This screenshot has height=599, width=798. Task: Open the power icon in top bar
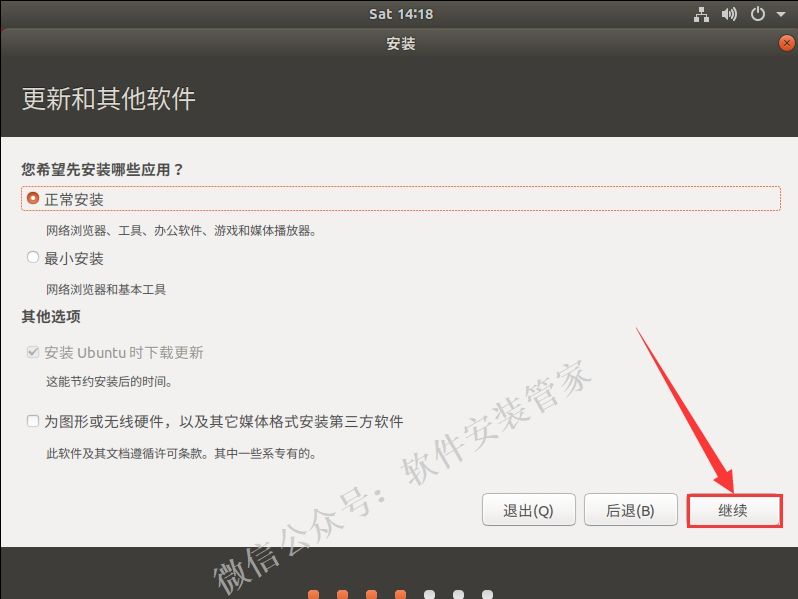757,14
